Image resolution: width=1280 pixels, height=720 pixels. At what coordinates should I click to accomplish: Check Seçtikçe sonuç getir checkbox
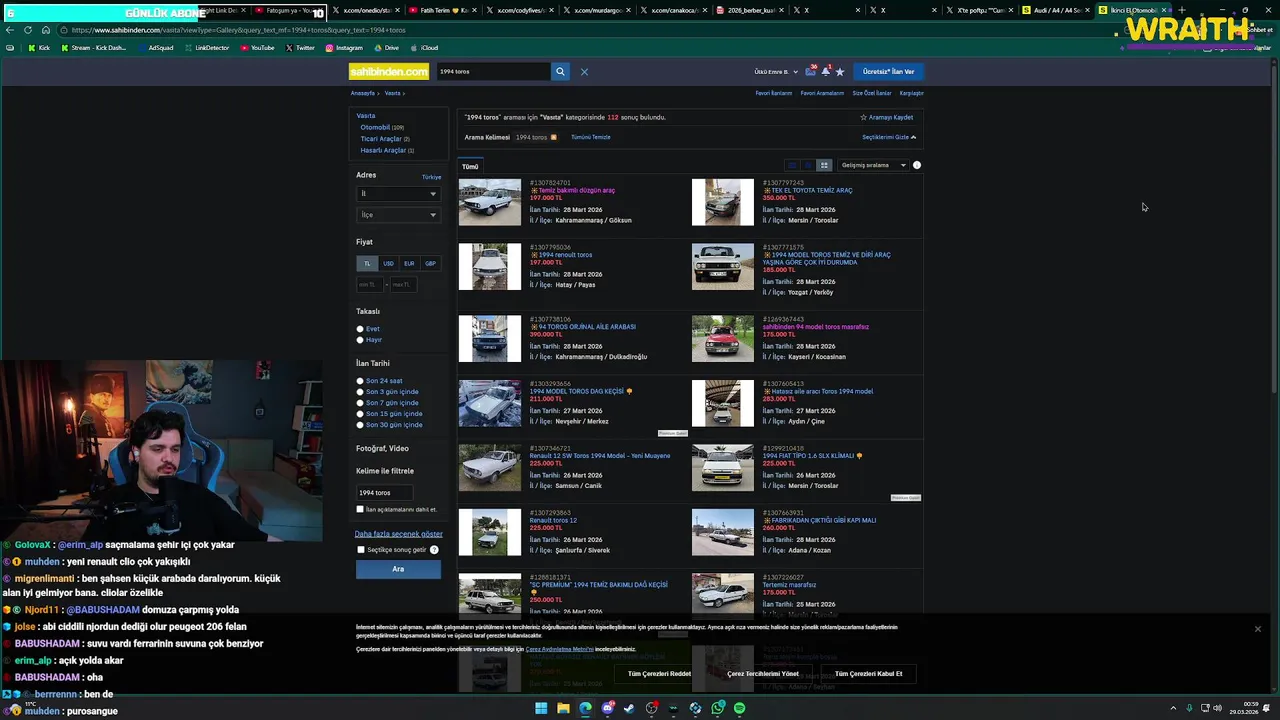pos(361,550)
